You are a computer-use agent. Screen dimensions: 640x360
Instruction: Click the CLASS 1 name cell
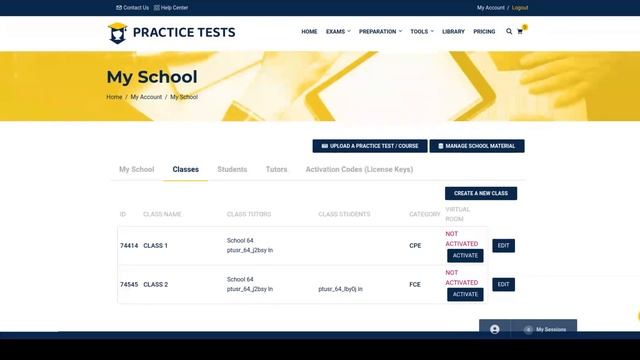(156, 246)
